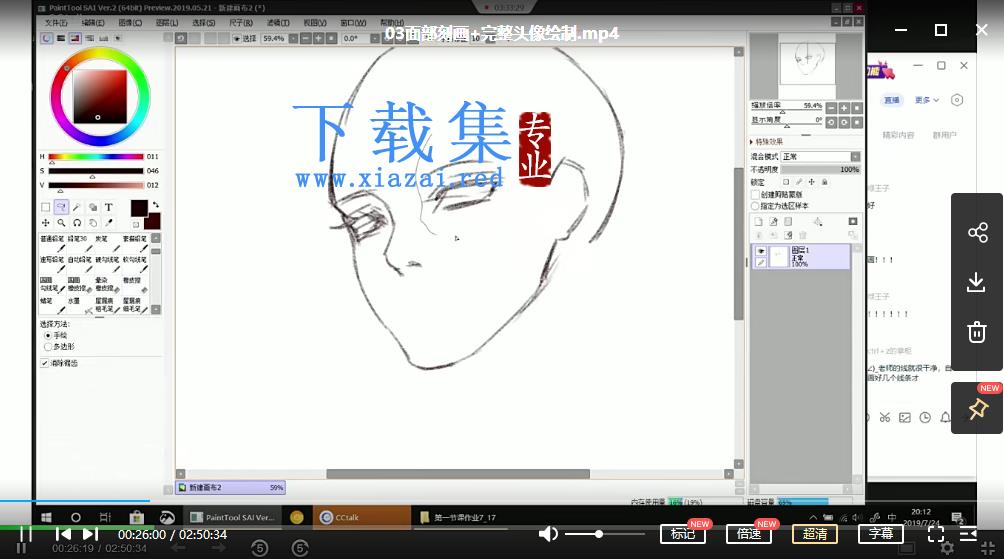Click the download icon in video player
This screenshot has width=1004, height=559.
point(976,282)
